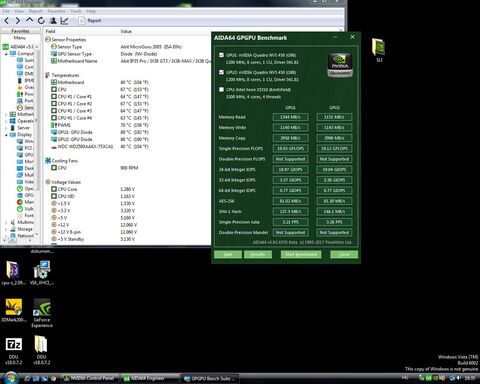Image resolution: width=480 pixels, height=384 pixels.
Task: Expand the Motherboard tree node
Action: pos(6,114)
